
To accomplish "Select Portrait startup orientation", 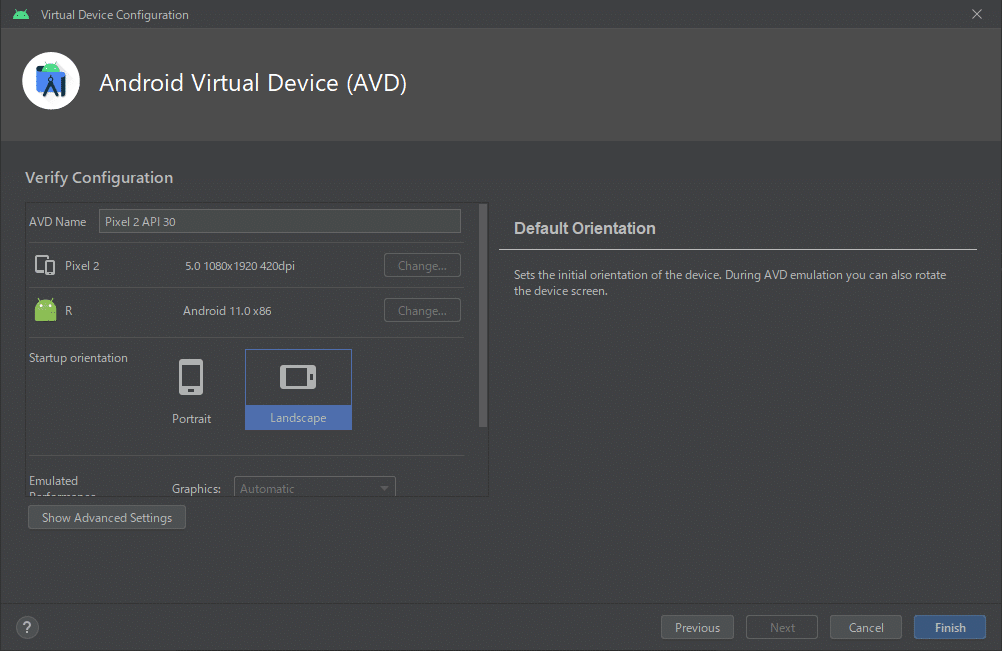I will (x=191, y=391).
